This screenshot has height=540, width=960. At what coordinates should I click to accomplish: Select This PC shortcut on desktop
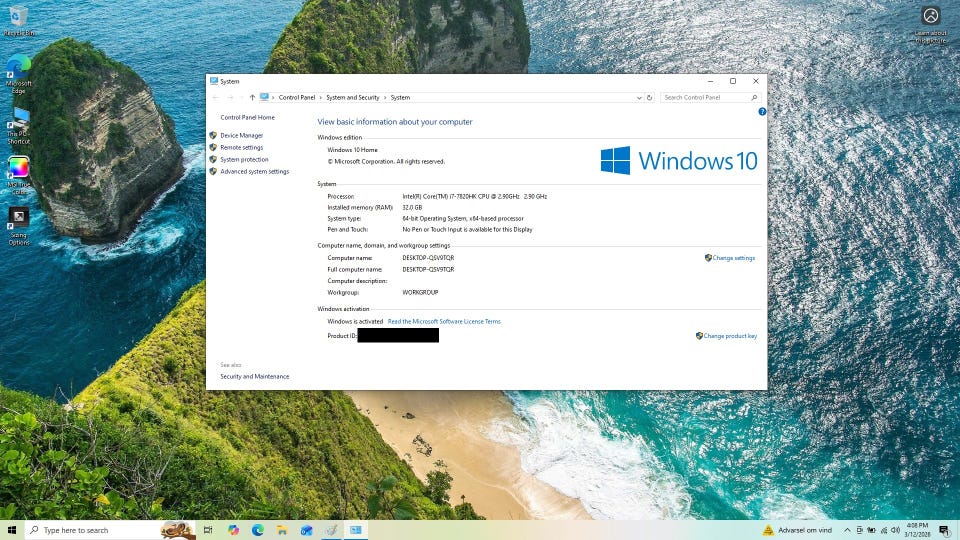(x=18, y=126)
